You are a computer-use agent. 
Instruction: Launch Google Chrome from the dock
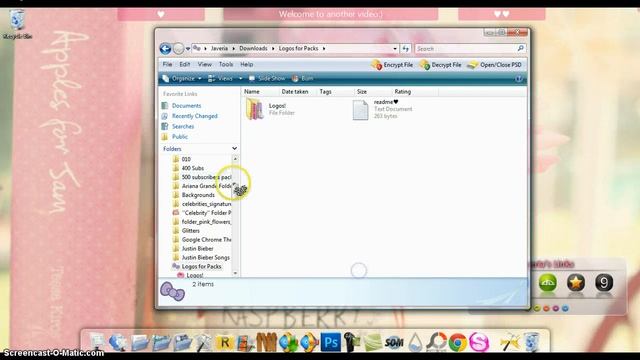click(458, 342)
